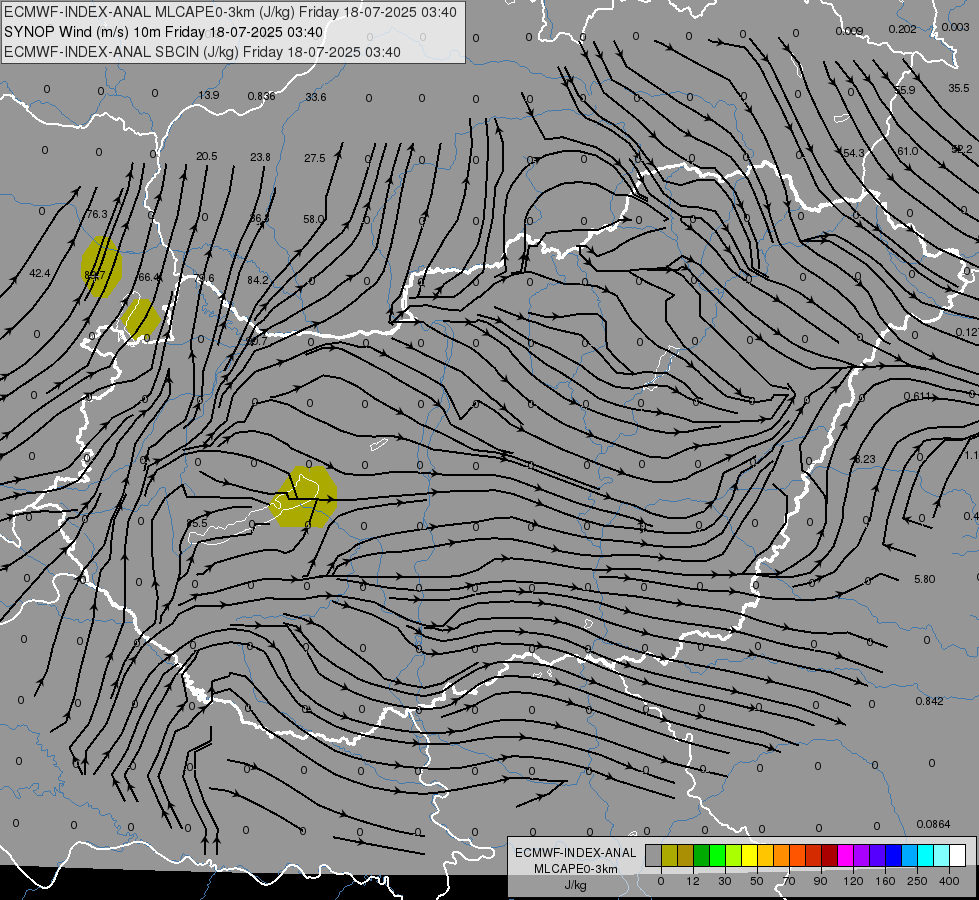Click the map value 79.6
Screen dimensions: 979x900
[x=204, y=278]
